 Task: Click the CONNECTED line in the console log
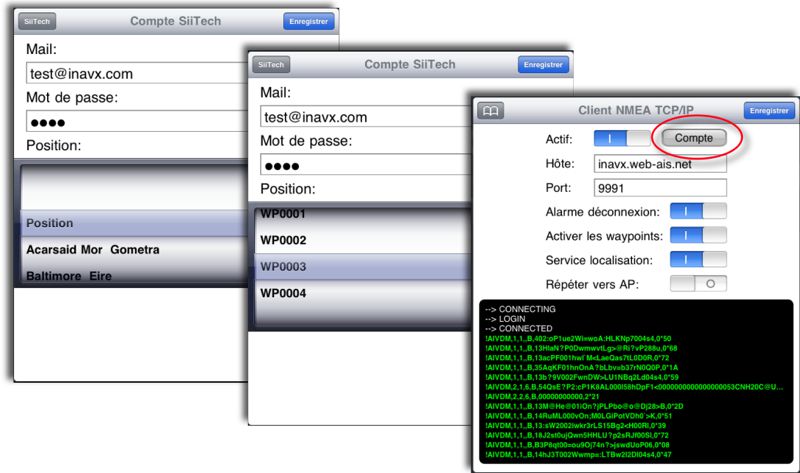(518, 329)
